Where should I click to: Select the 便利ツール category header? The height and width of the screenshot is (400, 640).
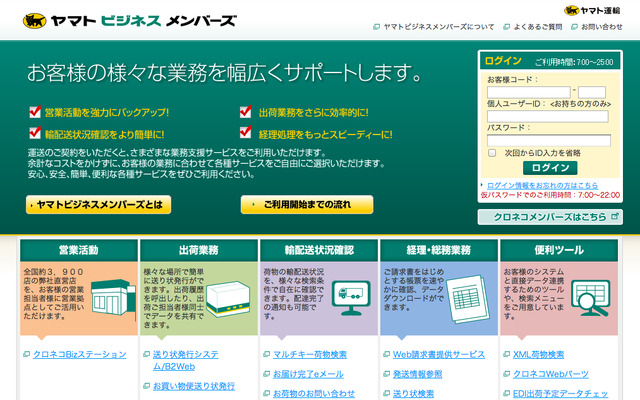click(559, 250)
